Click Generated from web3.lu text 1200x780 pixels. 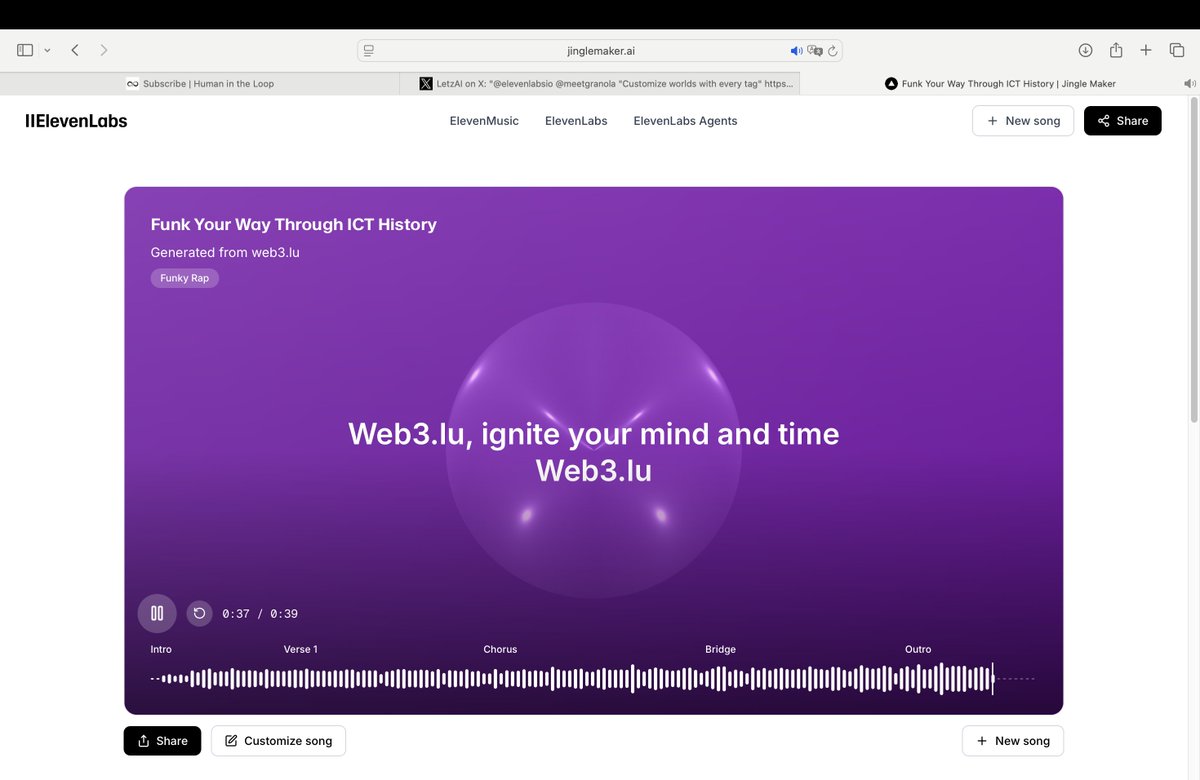[x=225, y=253]
